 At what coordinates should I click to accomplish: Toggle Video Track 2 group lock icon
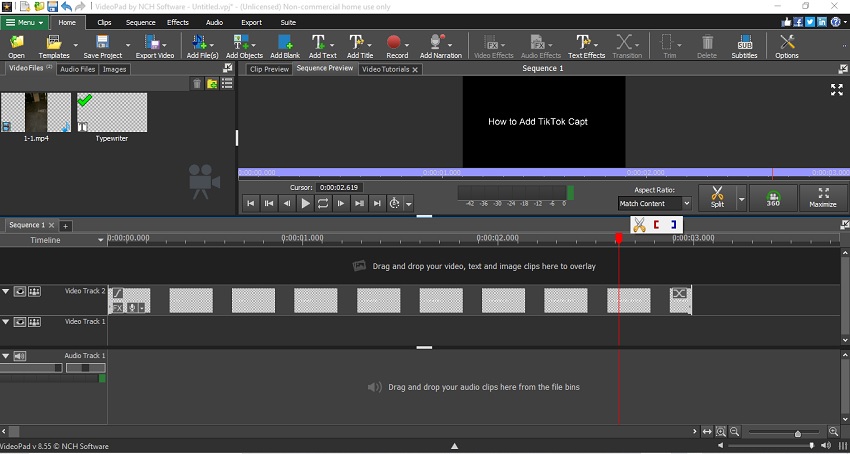click(x=35, y=291)
